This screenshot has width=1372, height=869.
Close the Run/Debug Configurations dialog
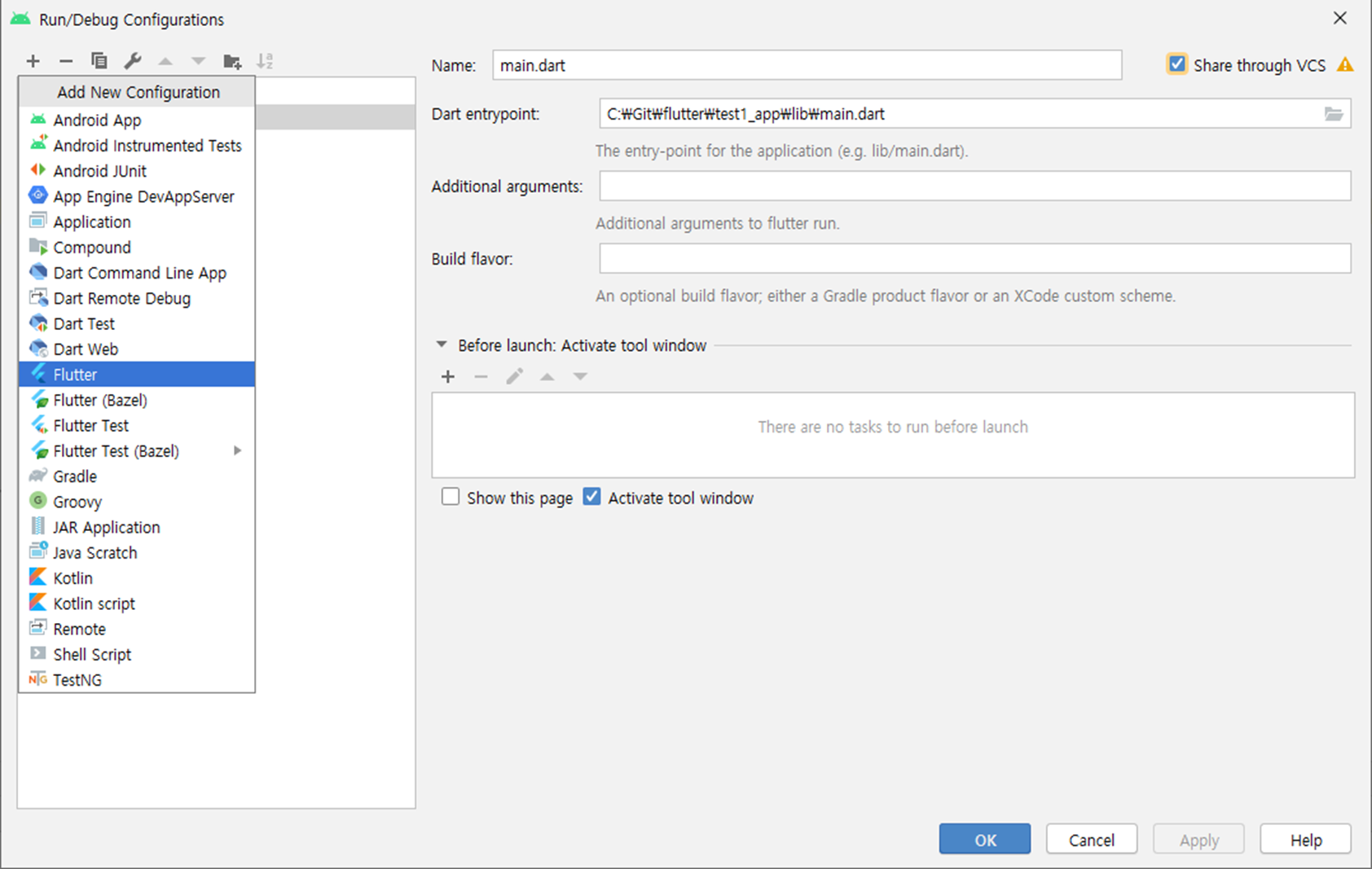coord(1340,18)
